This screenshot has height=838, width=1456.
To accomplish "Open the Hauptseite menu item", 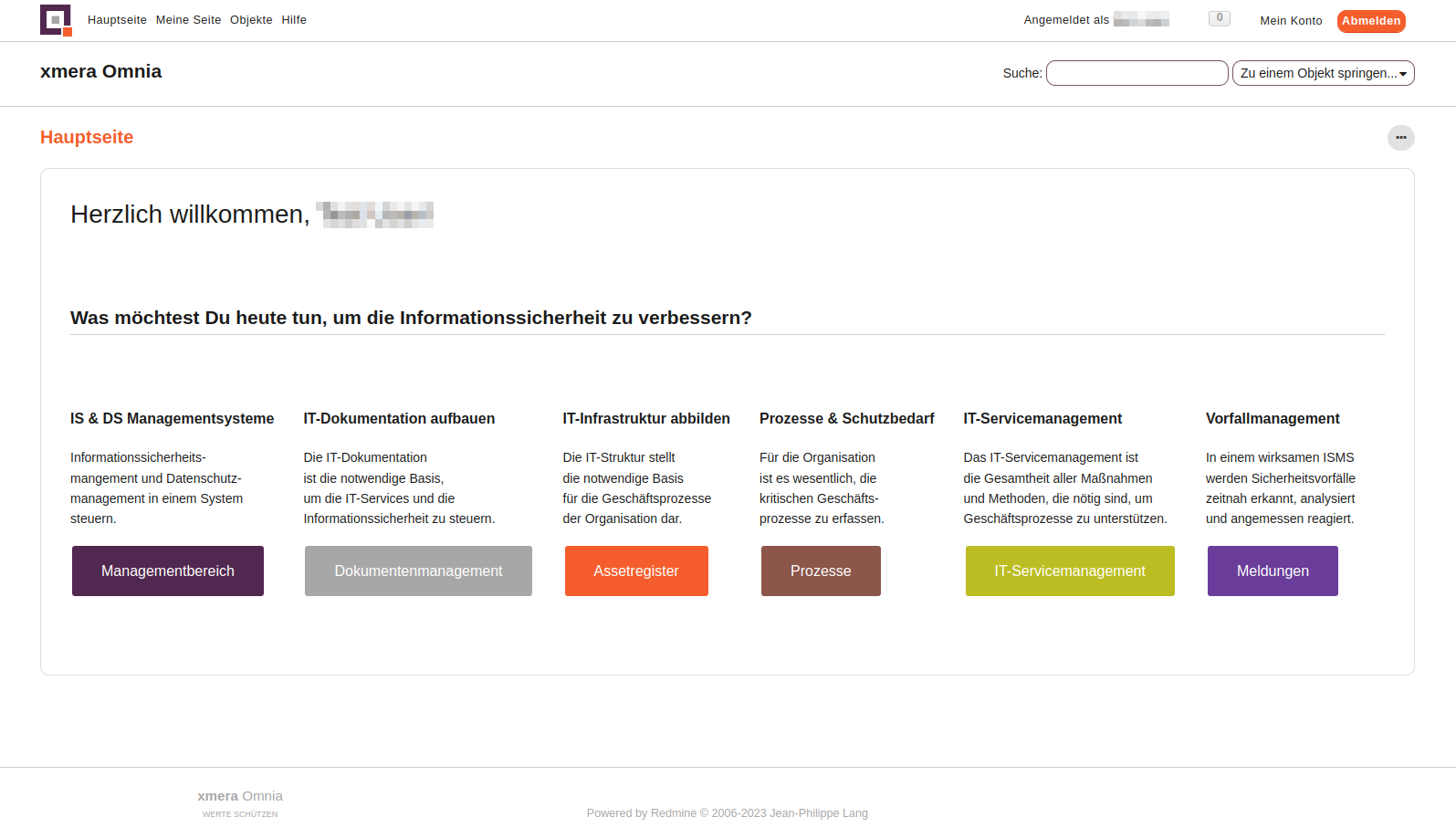I will click(117, 20).
